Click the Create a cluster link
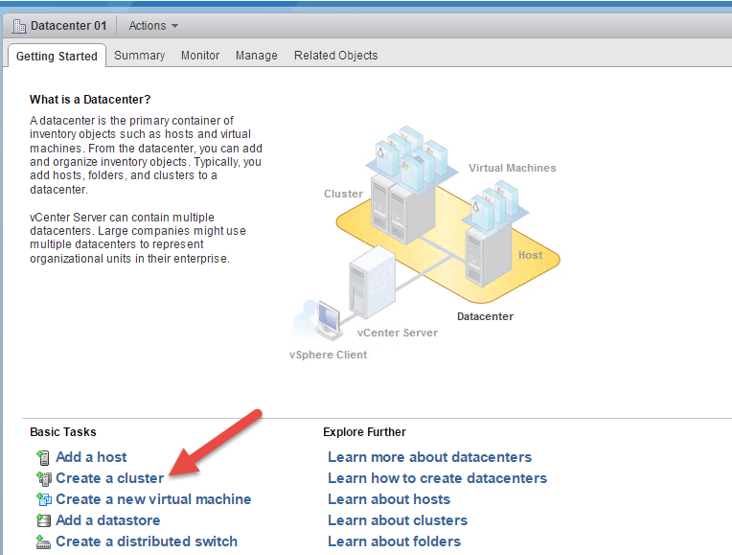Image resolution: width=732 pixels, height=555 pixels. (x=110, y=478)
